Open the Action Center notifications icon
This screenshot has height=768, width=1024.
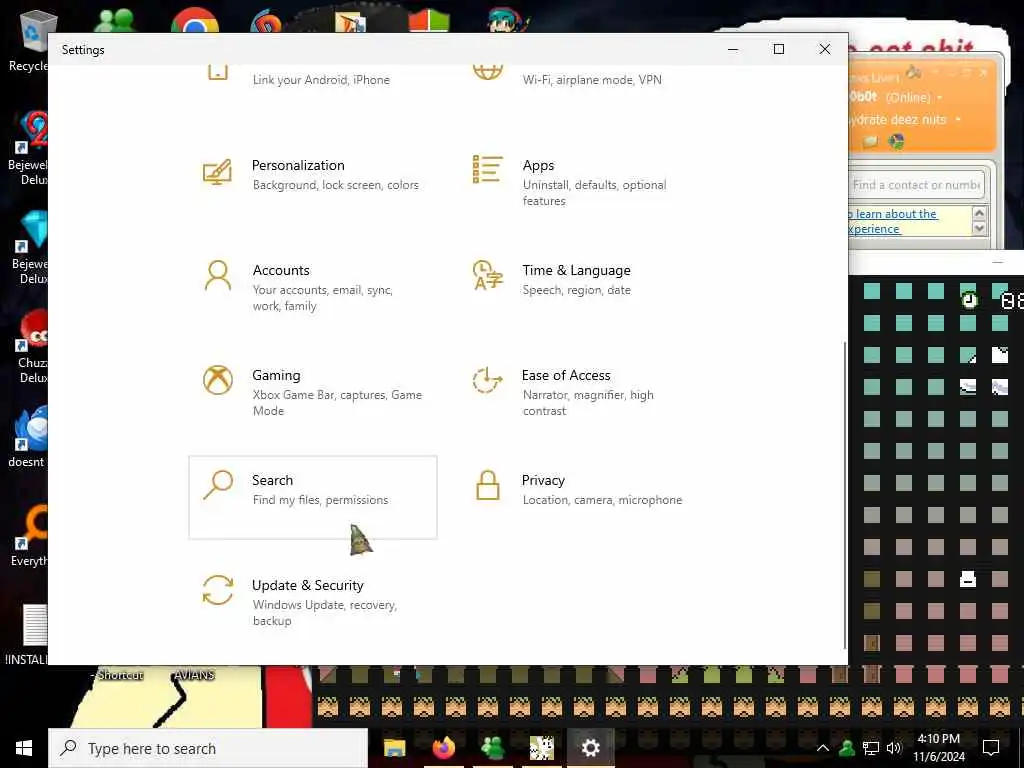pyautogui.click(x=991, y=748)
